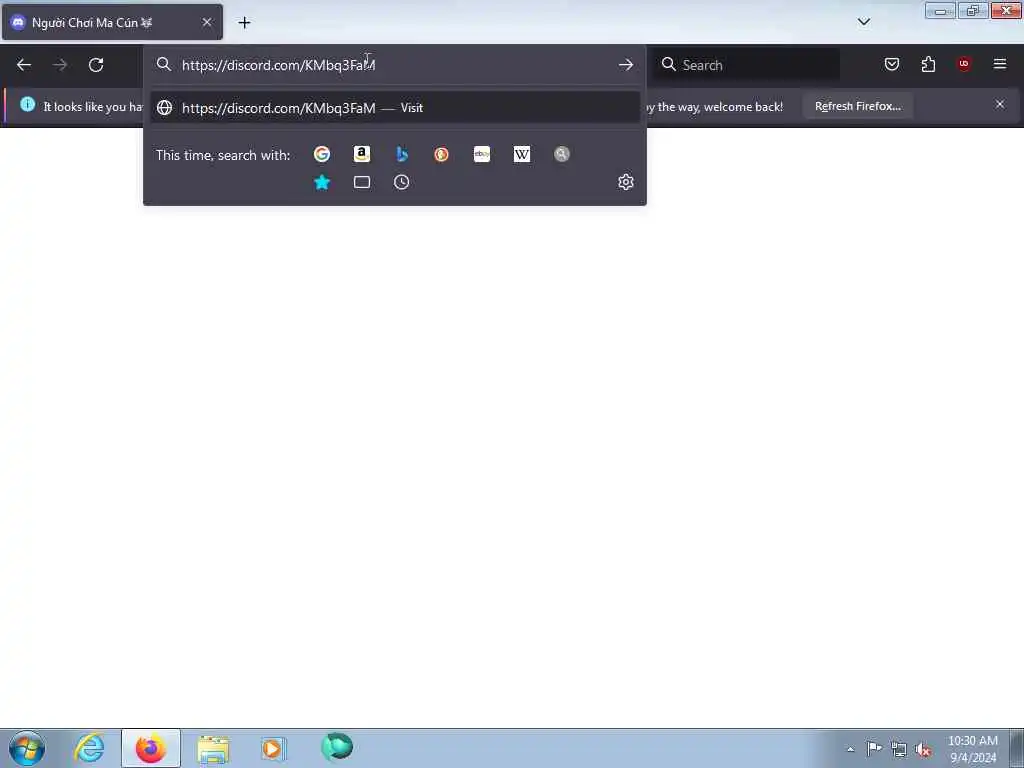Image resolution: width=1024 pixels, height=768 pixels.
Task: Reload the current page
Action: [96, 65]
